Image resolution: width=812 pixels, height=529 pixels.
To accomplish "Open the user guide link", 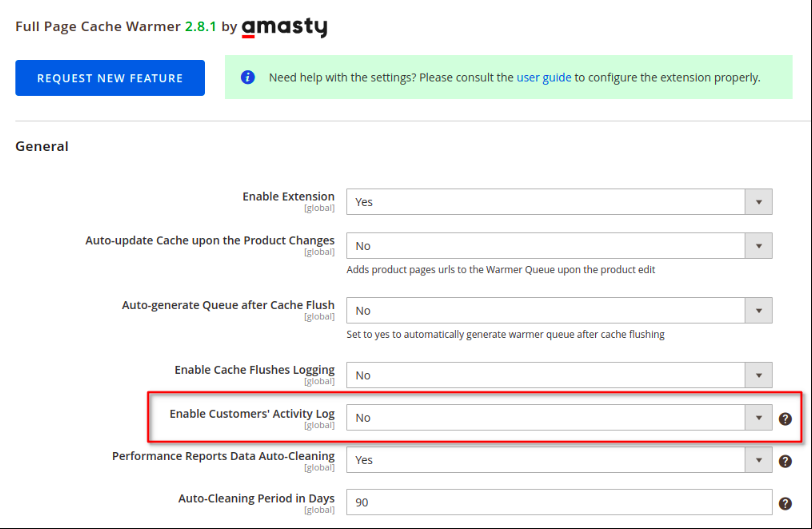I will 544,78.
